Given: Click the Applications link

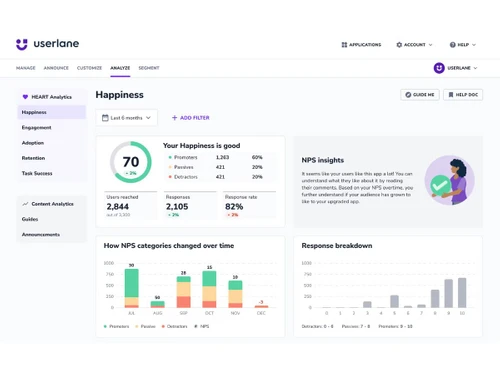Looking at the screenshot, I should 361,45.
